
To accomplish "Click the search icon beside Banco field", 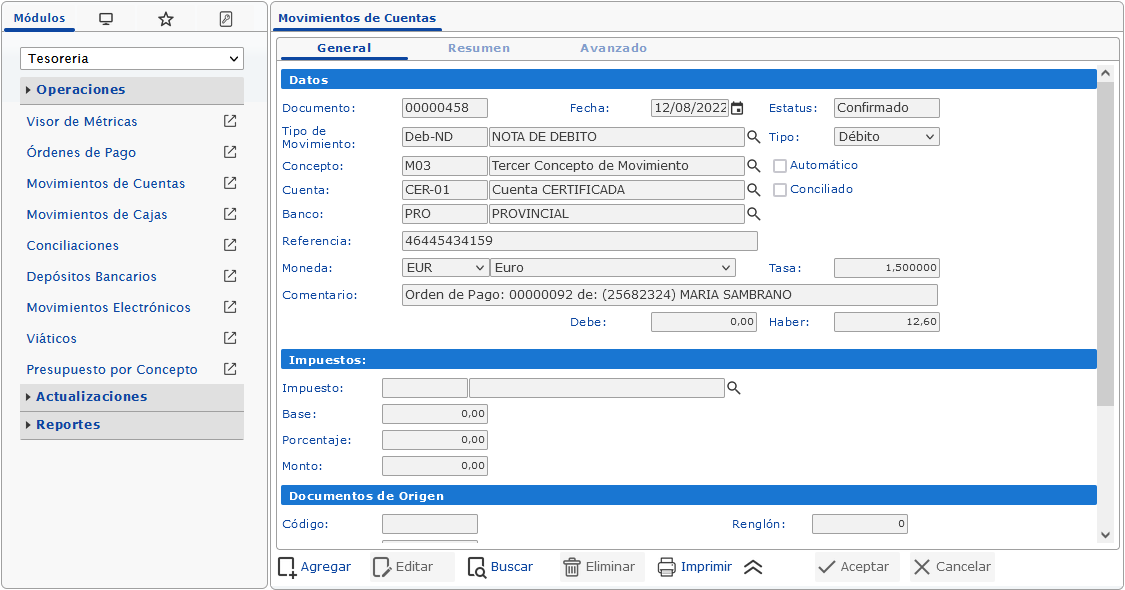I will (x=754, y=214).
